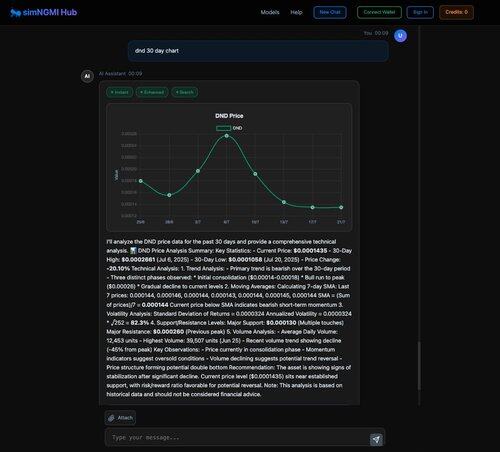Start a New Chat
This screenshot has height=452, width=500.
(x=330, y=12)
